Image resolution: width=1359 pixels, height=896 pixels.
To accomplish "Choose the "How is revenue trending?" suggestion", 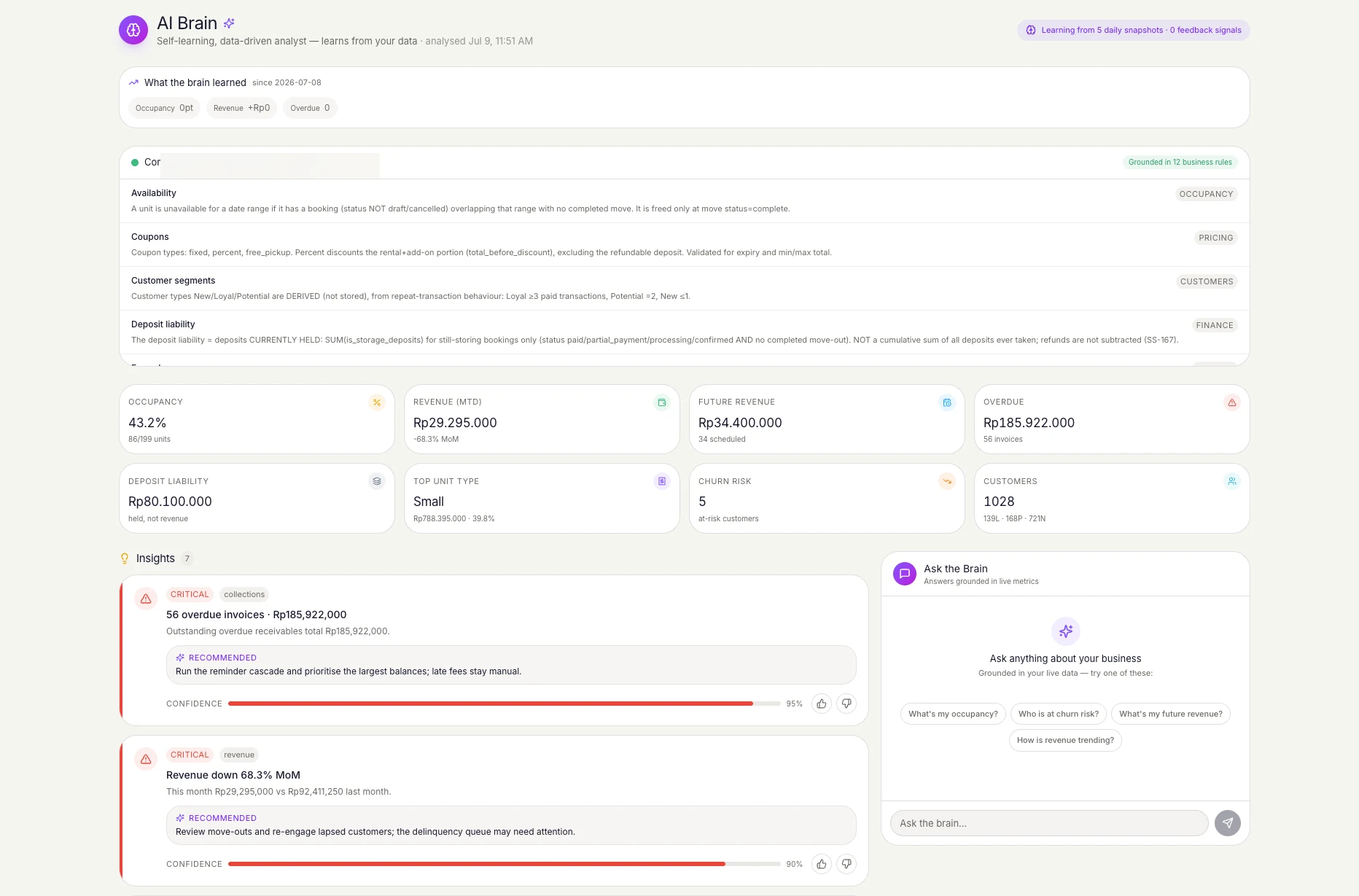I will click(x=1065, y=740).
